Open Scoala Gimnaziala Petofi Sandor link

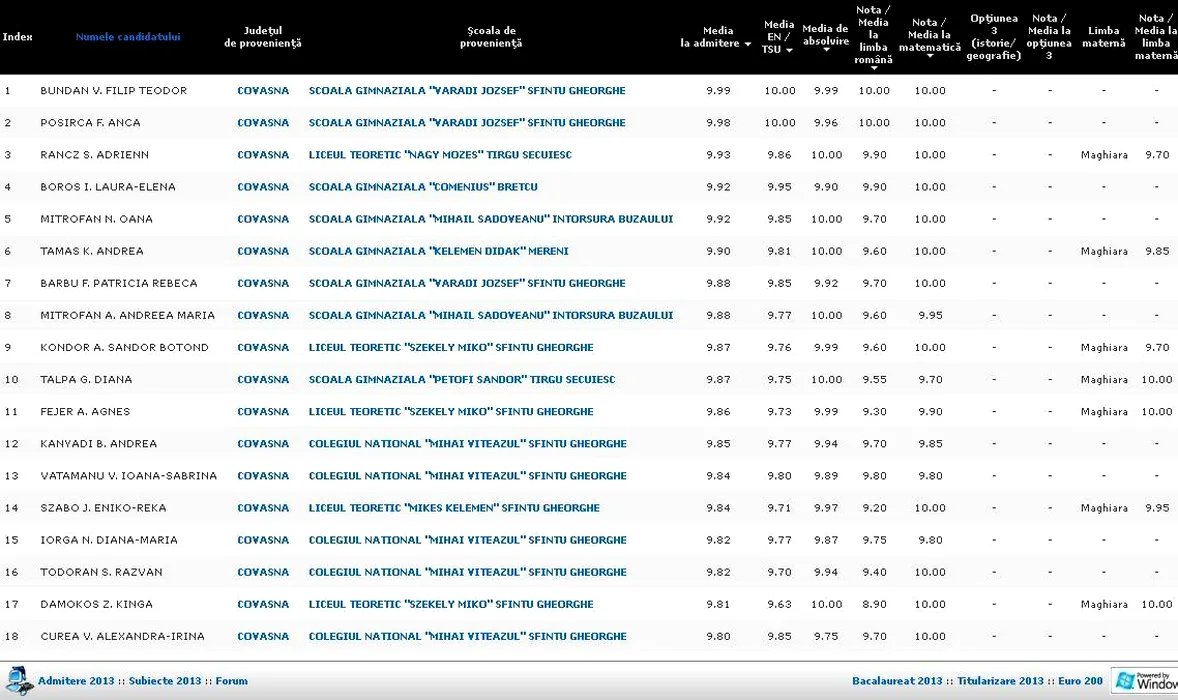[x=461, y=380]
